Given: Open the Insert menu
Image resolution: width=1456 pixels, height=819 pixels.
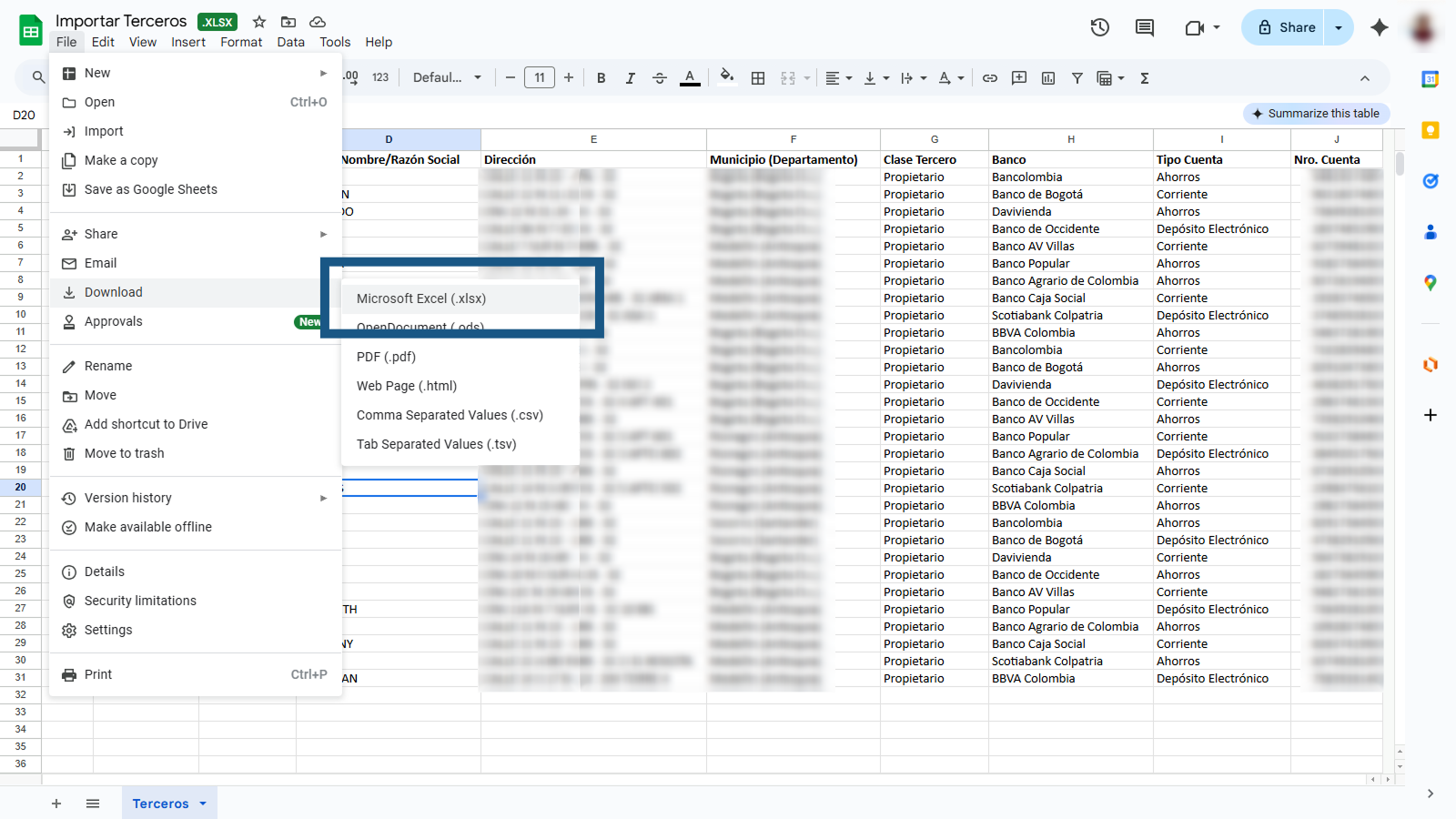Looking at the screenshot, I should tap(188, 42).
